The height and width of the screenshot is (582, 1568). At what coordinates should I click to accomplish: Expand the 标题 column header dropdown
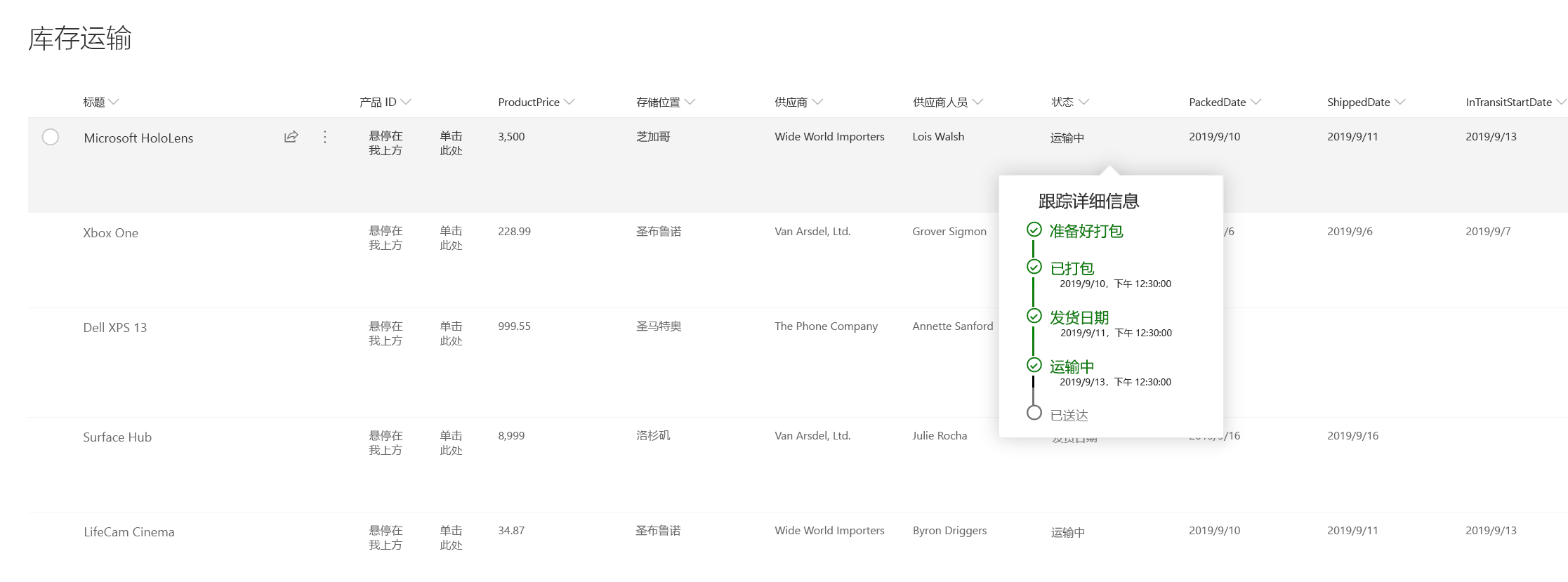point(100,102)
